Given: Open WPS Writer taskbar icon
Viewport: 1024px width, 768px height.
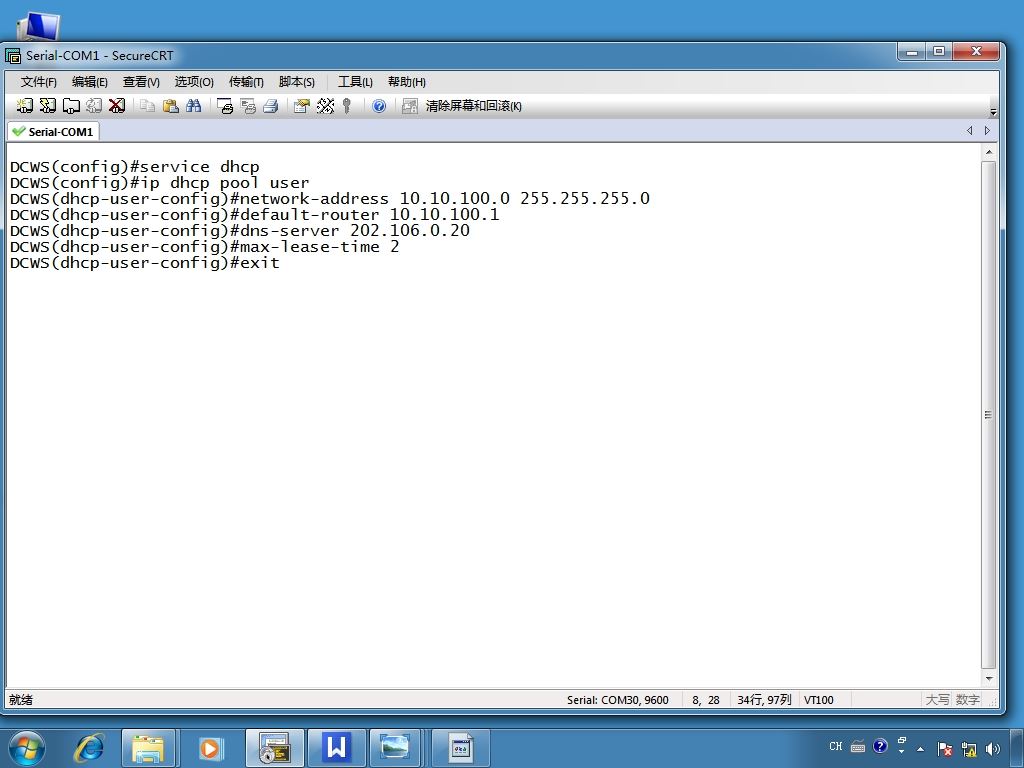Looking at the screenshot, I should click(x=336, y=748).
